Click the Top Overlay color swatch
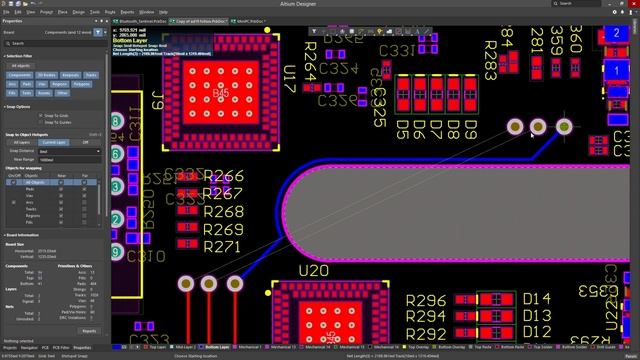The width and height of the screenshot is (640, 360). pos(404,347)
